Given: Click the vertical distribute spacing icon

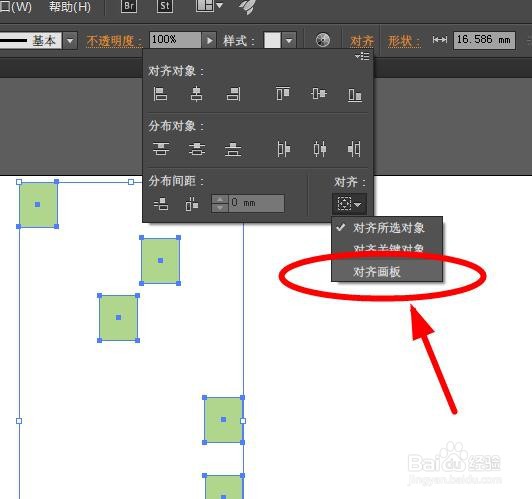Looking at the screenshot, I should tap(161, 204).
